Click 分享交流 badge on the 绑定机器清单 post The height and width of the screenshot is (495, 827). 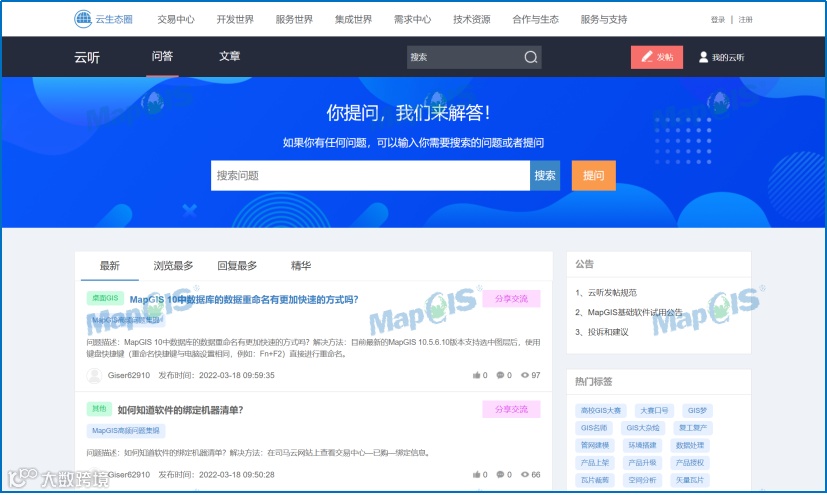click(511, 409)
